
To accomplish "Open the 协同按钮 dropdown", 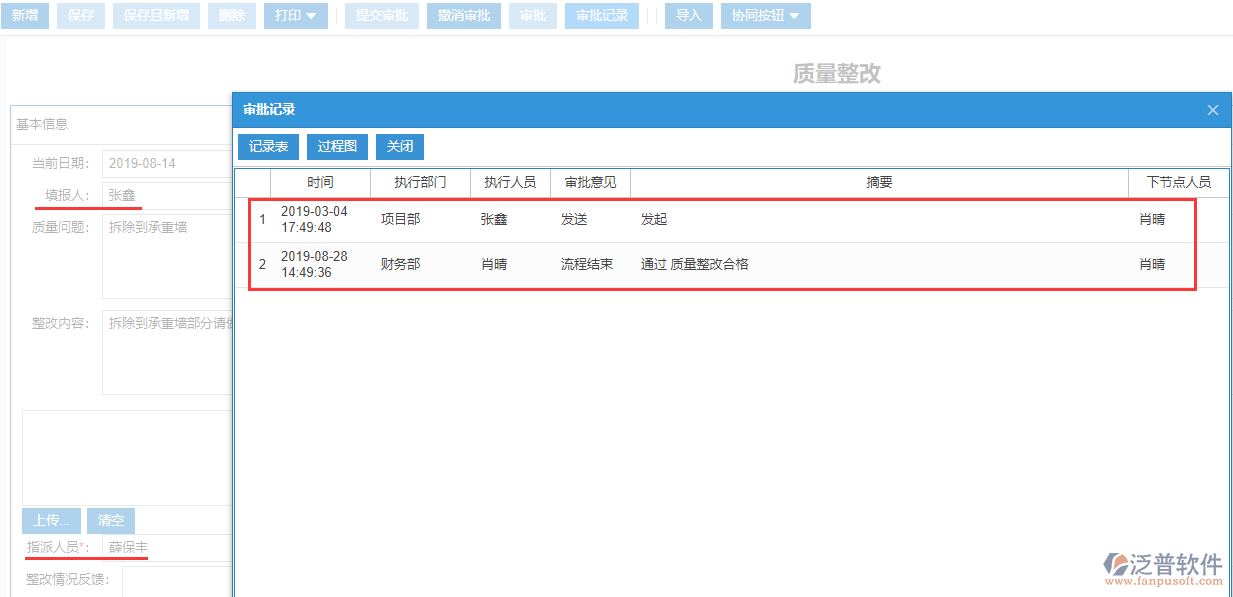I will (x=765, y=15).
